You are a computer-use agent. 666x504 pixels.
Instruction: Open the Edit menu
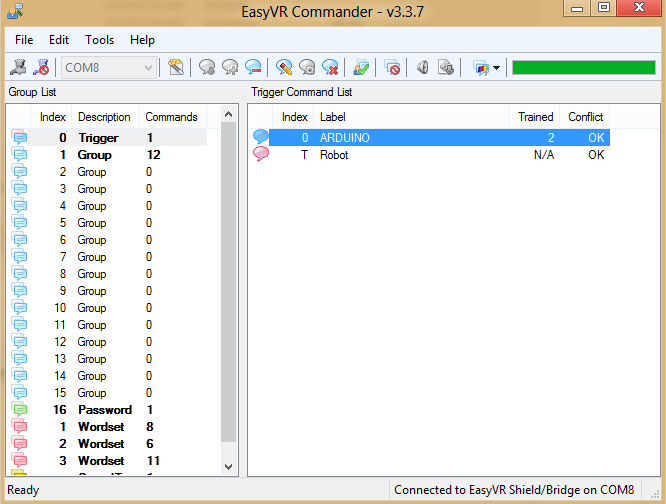pyautogui.click(x=59, y=40)
